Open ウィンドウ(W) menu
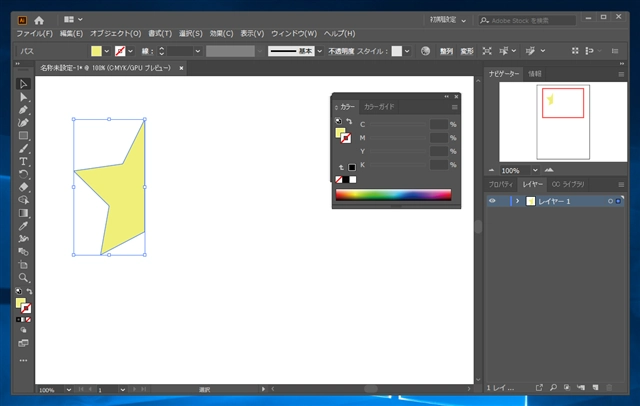The image size is (640, 406). click(294, 34)
